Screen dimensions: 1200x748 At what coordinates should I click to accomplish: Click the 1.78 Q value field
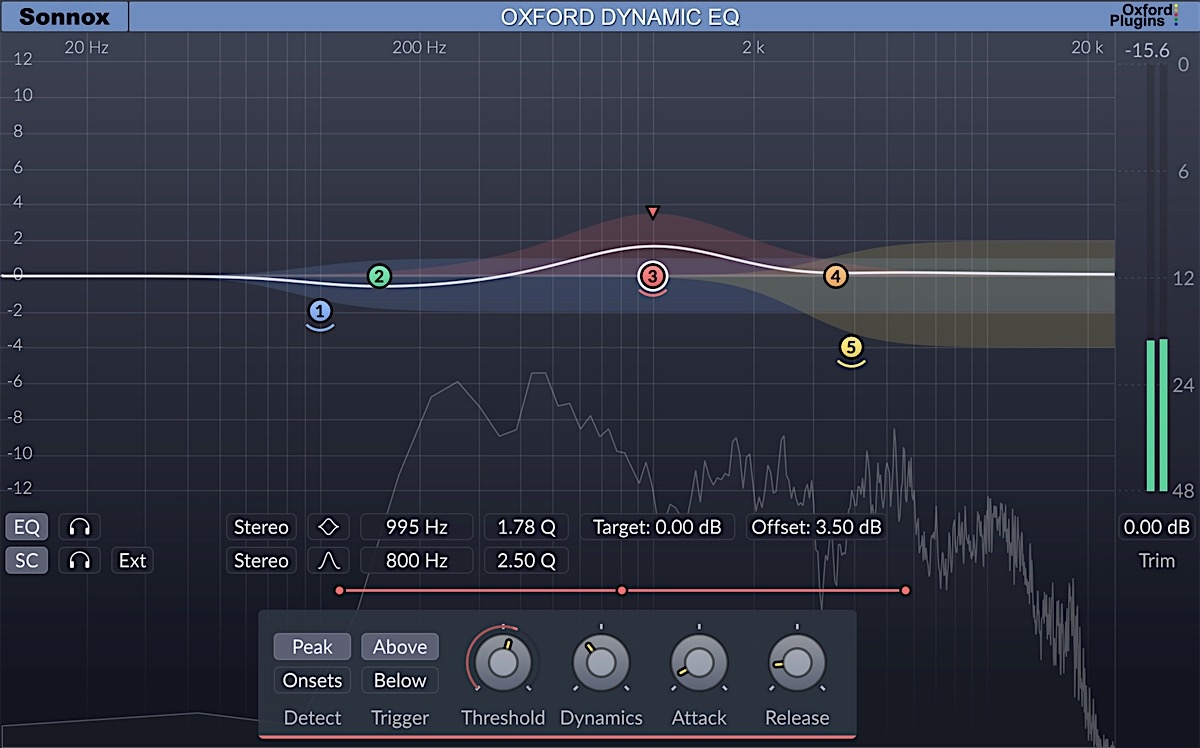(x=526, y=527)
